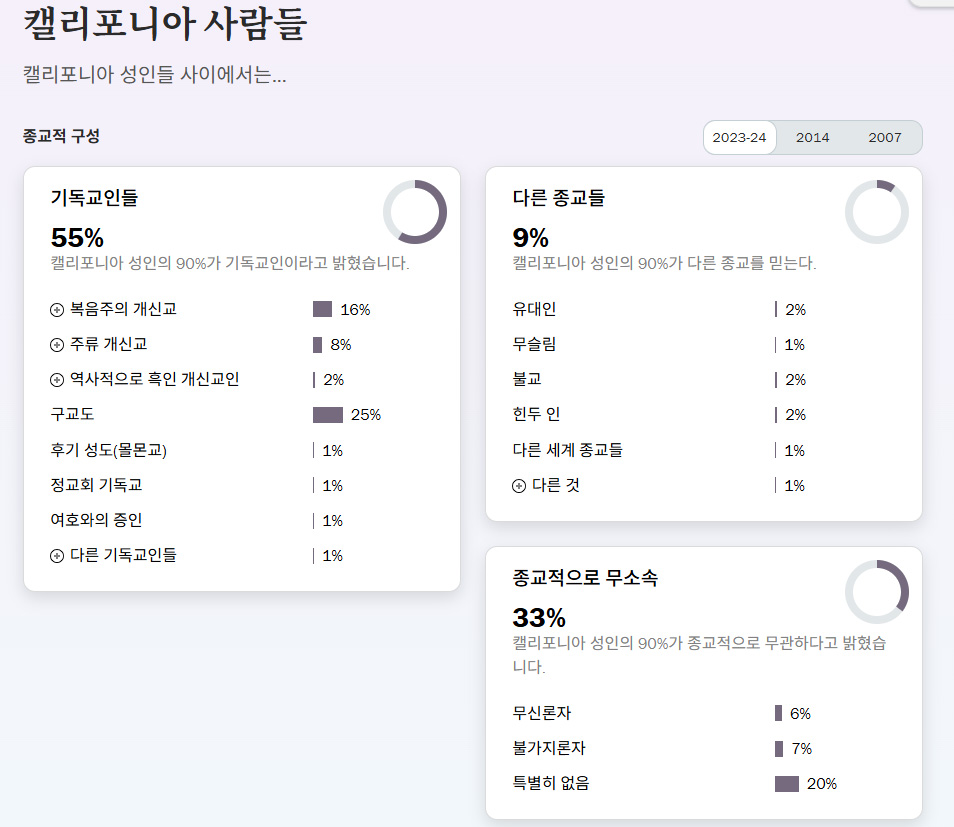Switch to the 2007 year option
This screenshot has height=827, width=954.
(884, 138)
